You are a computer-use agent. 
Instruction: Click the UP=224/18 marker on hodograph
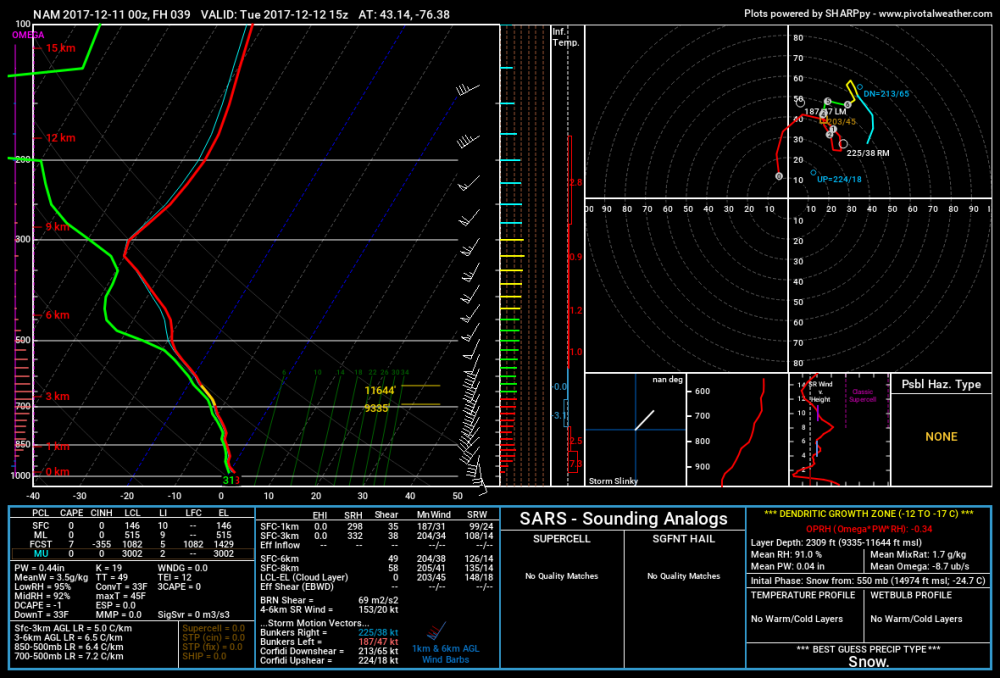click(x=839, y=179)
